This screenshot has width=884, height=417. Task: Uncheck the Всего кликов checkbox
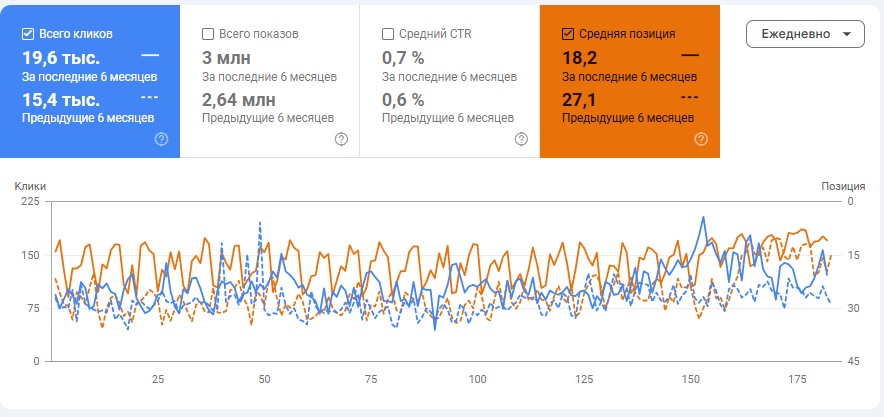coord(28,34)
